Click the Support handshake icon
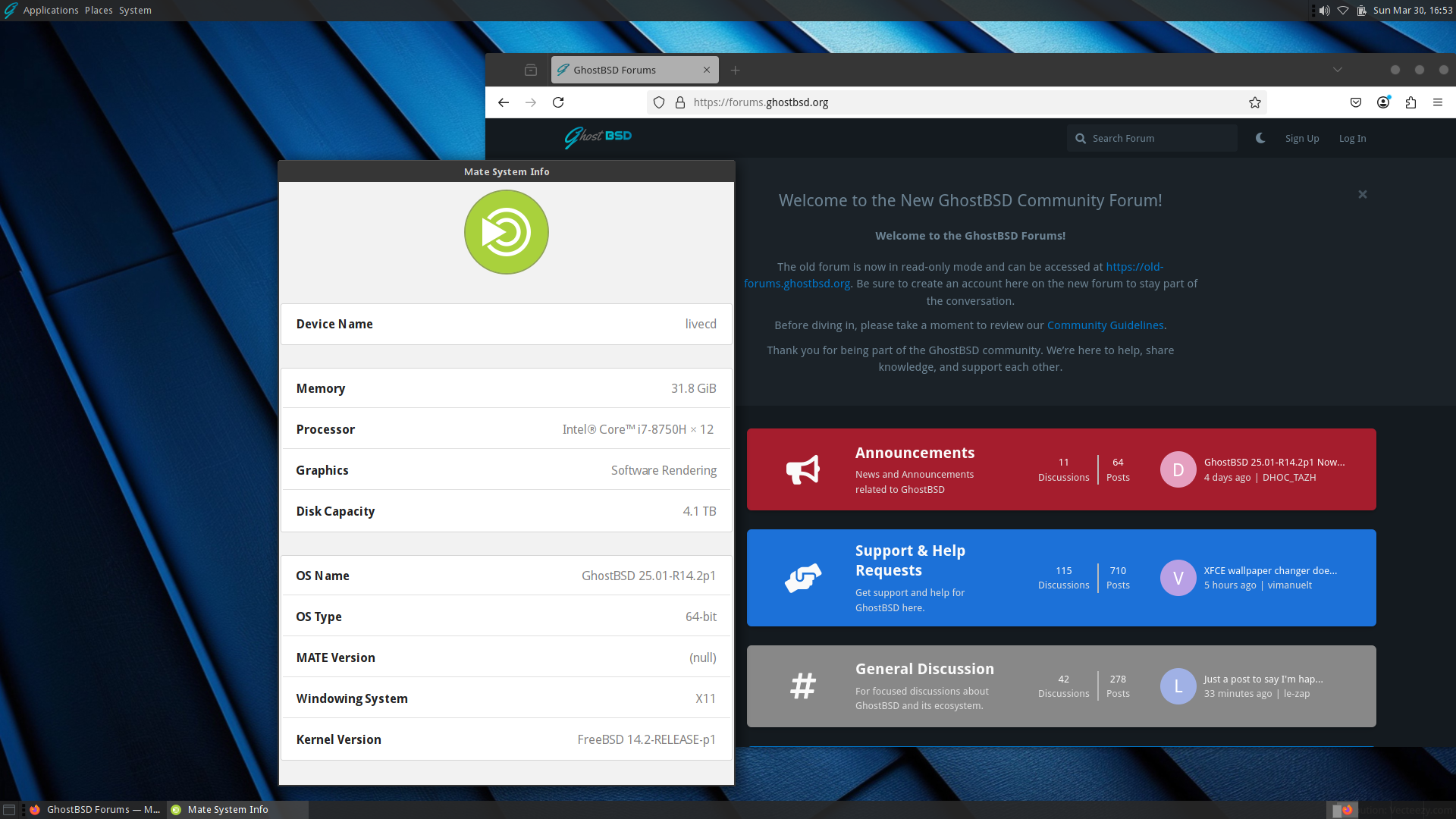 pos(803,578)
